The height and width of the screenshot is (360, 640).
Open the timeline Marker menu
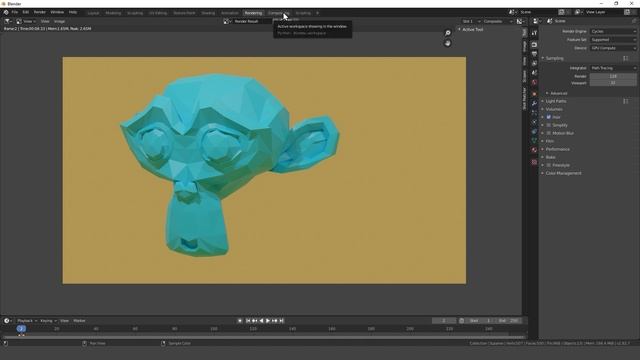[x=79, y=321]
